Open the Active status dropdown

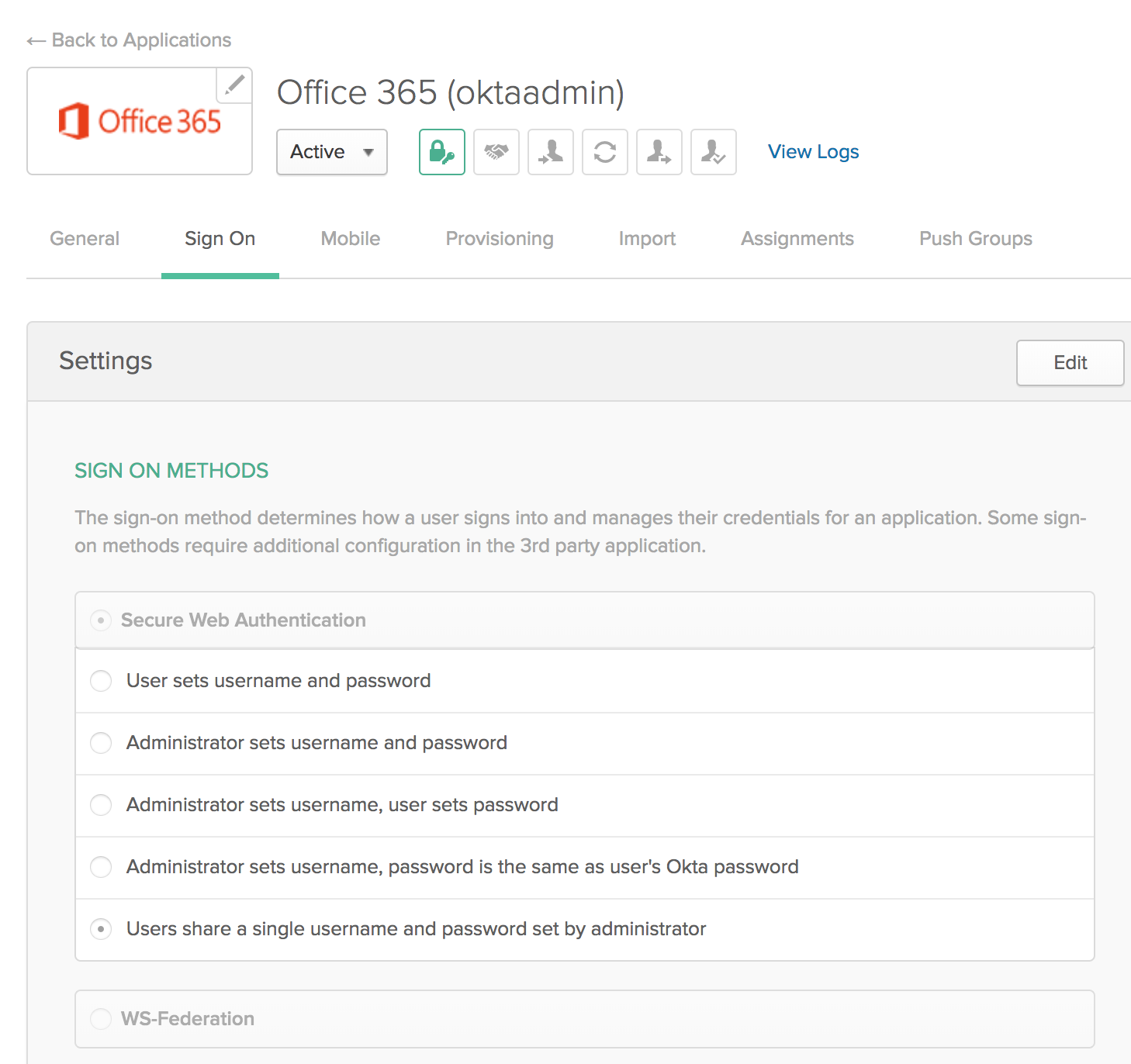[x=332, y=152]
